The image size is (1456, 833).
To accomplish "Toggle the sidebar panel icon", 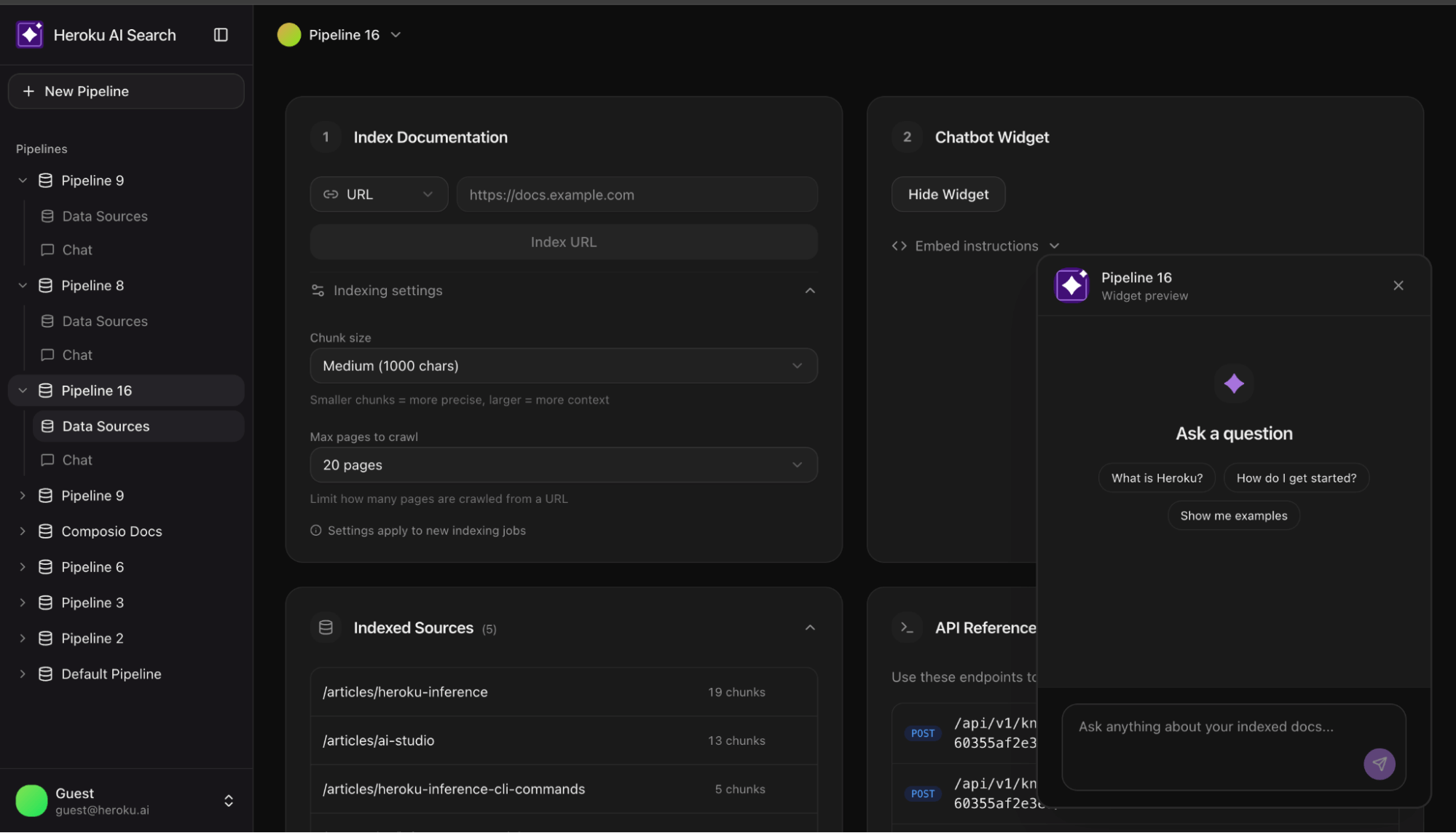I will (x=221, y=34).
